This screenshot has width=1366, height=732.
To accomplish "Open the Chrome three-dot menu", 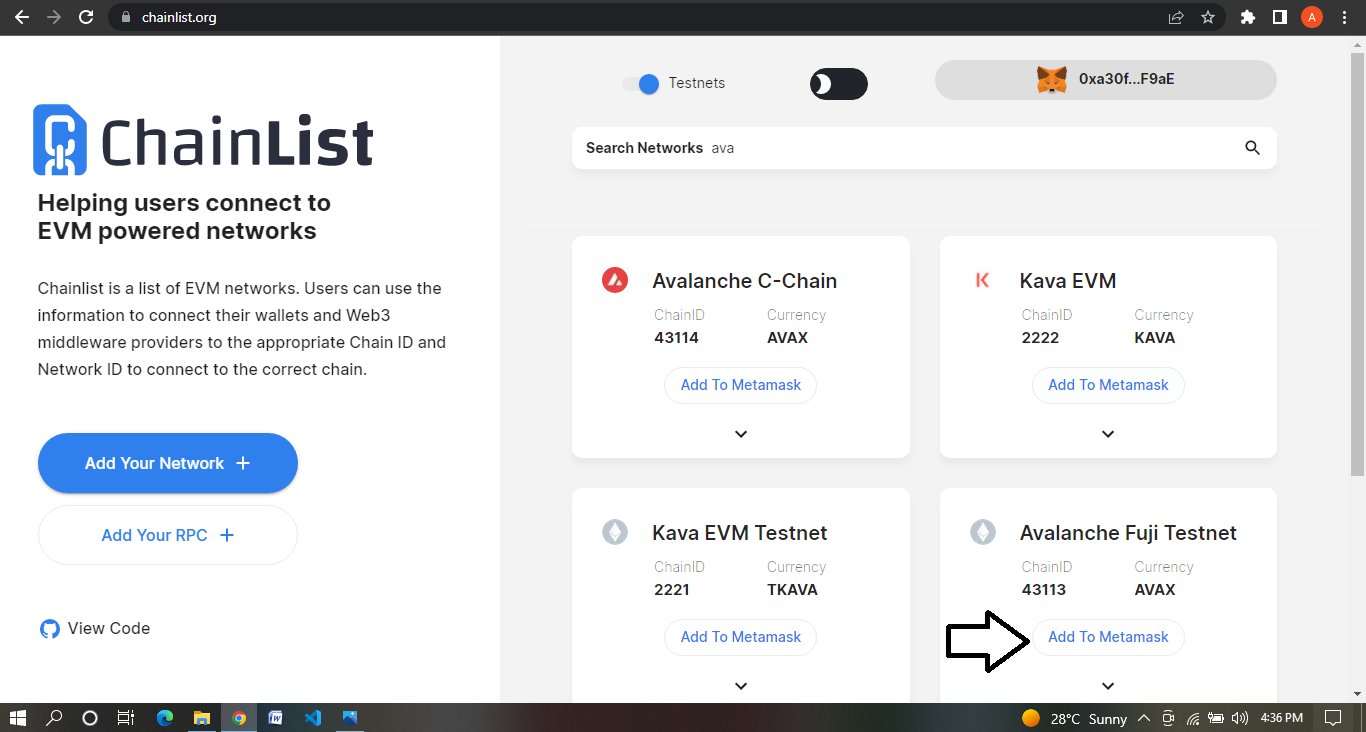I will click(x=1344, y=17).
